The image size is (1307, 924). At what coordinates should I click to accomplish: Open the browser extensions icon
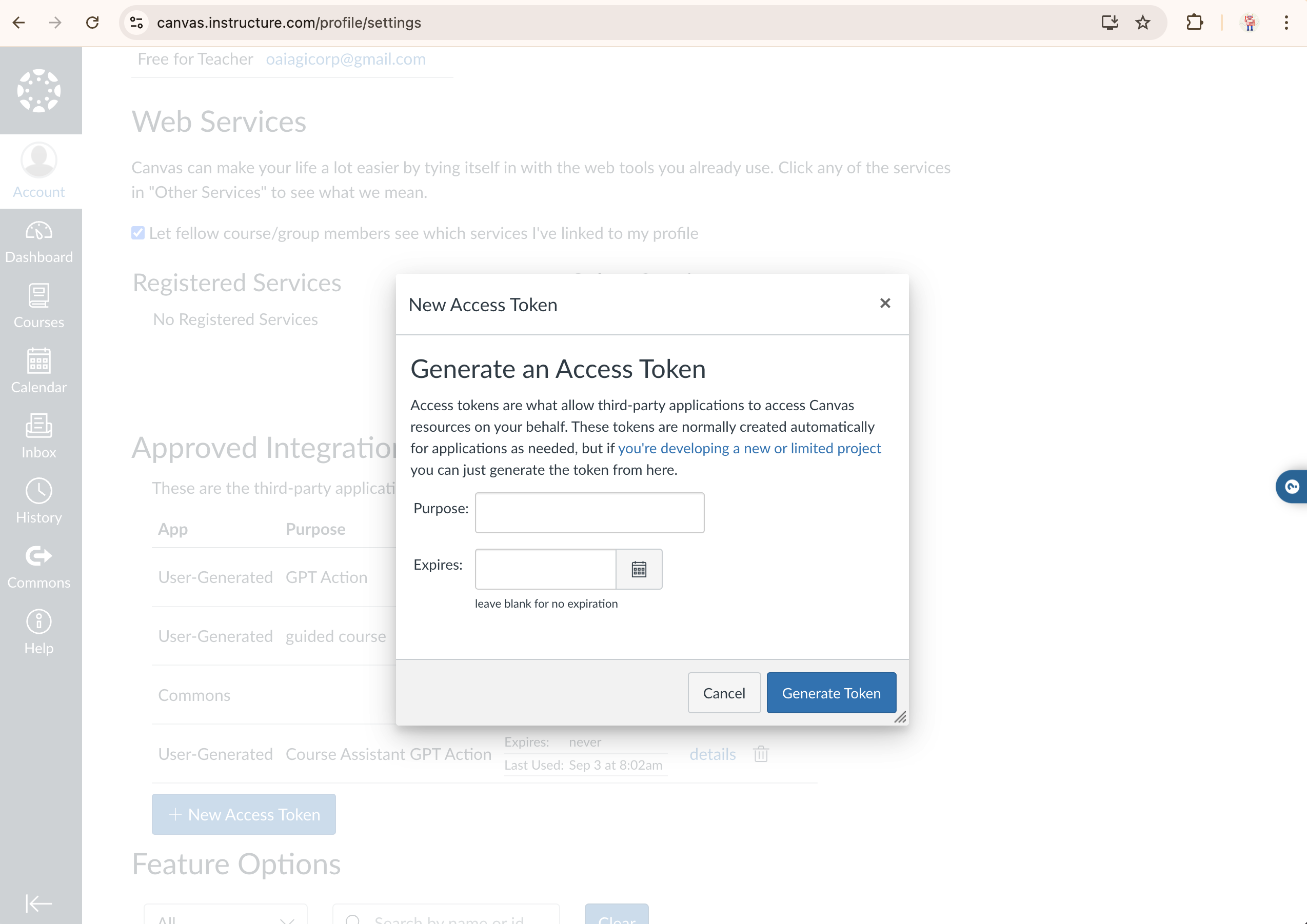coord(1194,23)
